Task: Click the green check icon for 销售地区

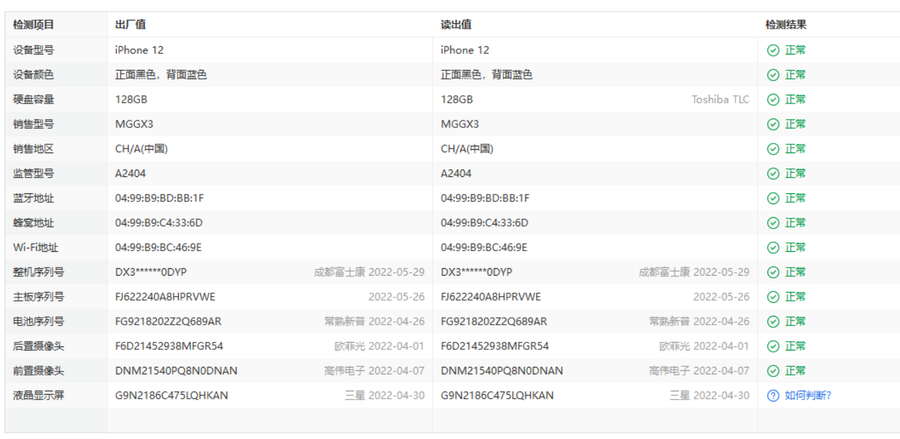Action: coord(772,149)
